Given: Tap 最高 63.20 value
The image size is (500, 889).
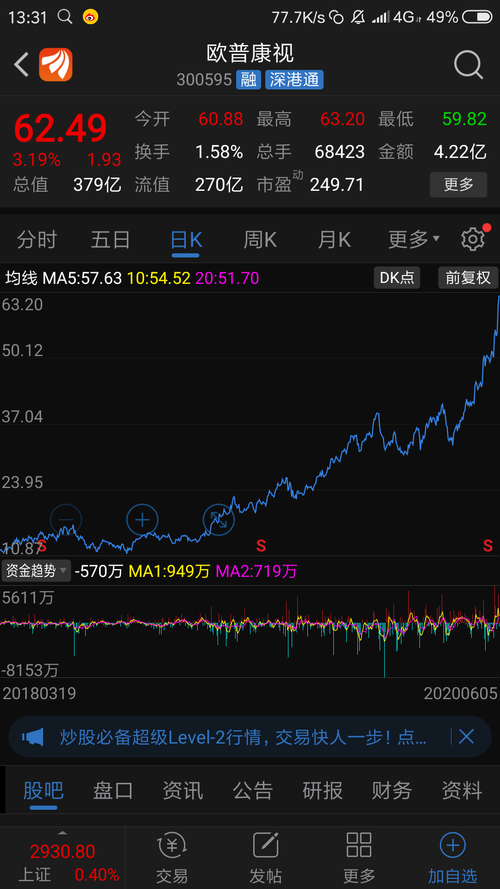Looking at the screenshot, I should pyautogui.click(x=342, y=119).
